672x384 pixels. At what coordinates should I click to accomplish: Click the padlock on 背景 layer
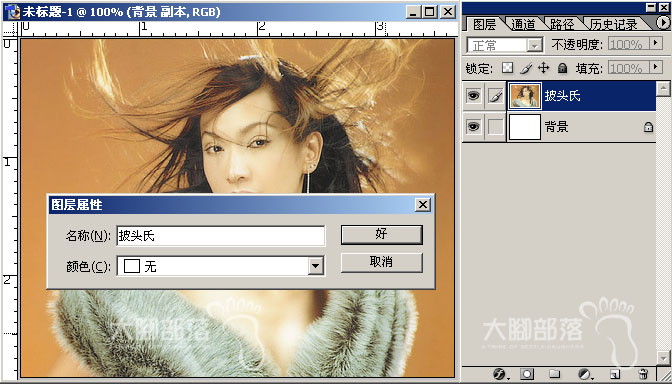pos(648,127)
